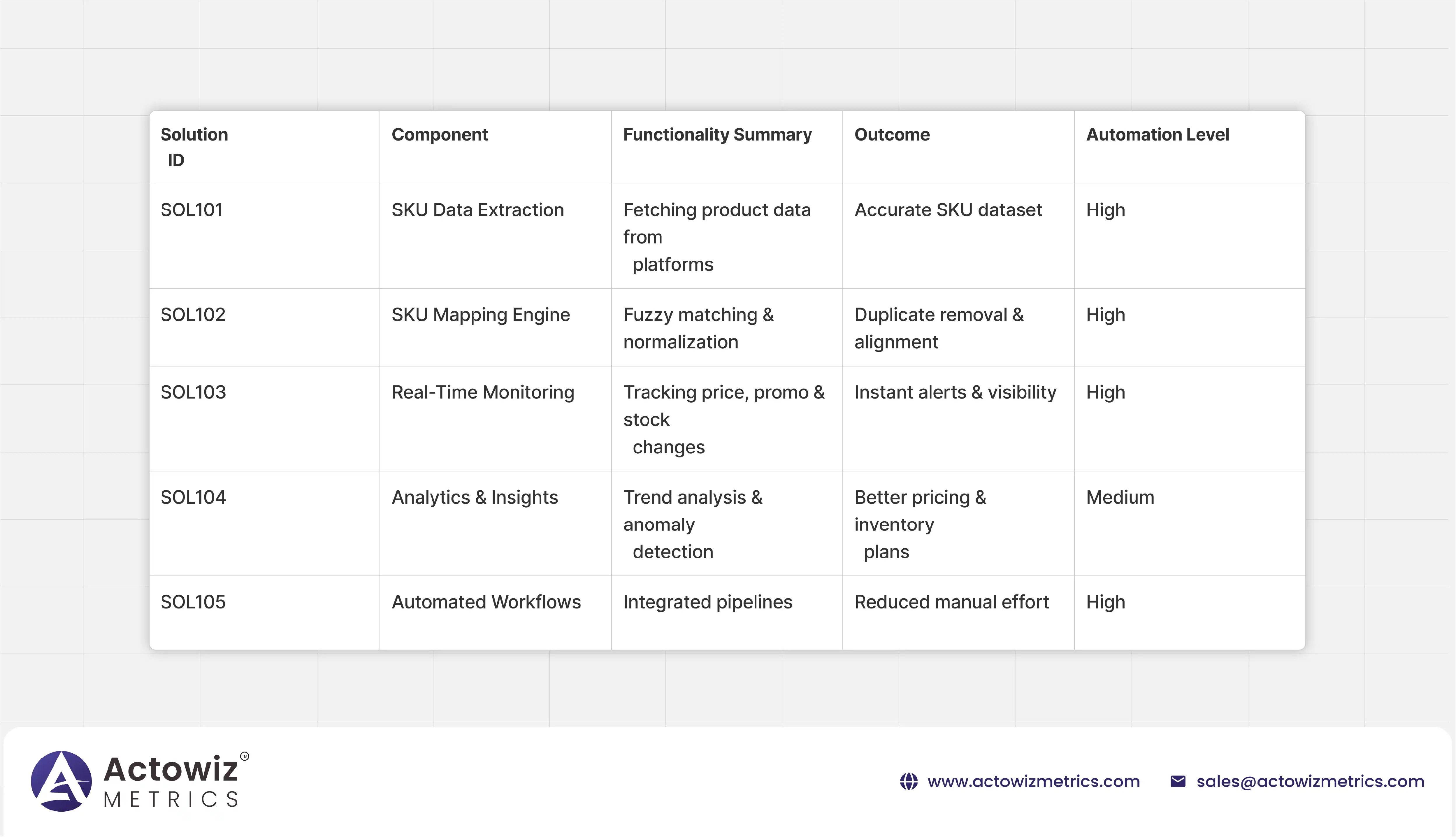Select the Component column header
The image size is (1456, 837).
[440, 134]
